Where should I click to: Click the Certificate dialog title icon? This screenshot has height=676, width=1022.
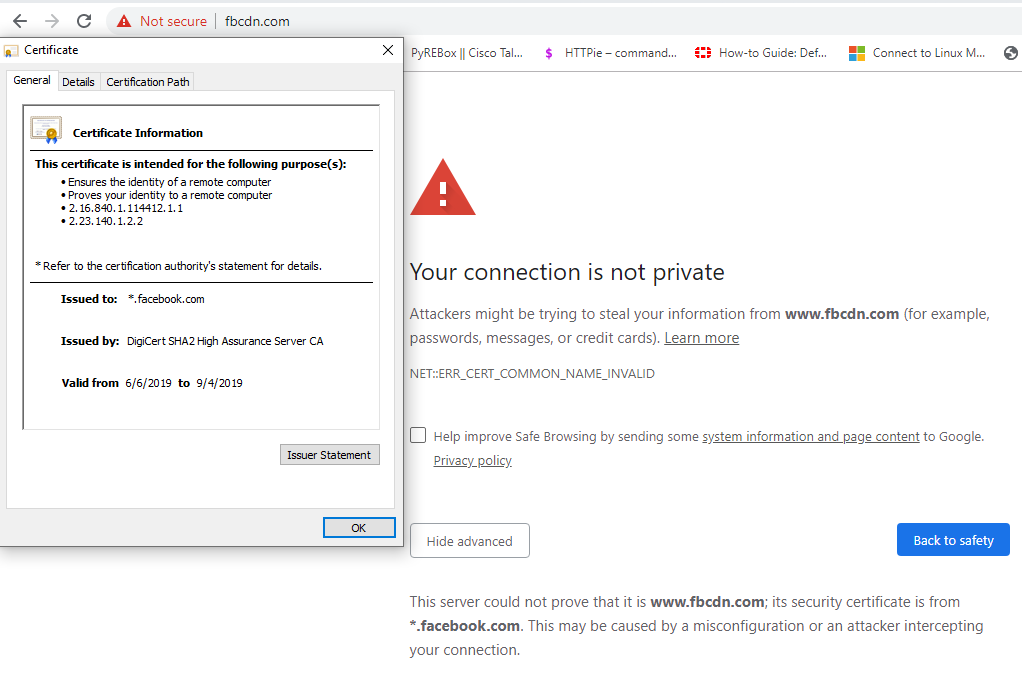click(x=10, y=51)
